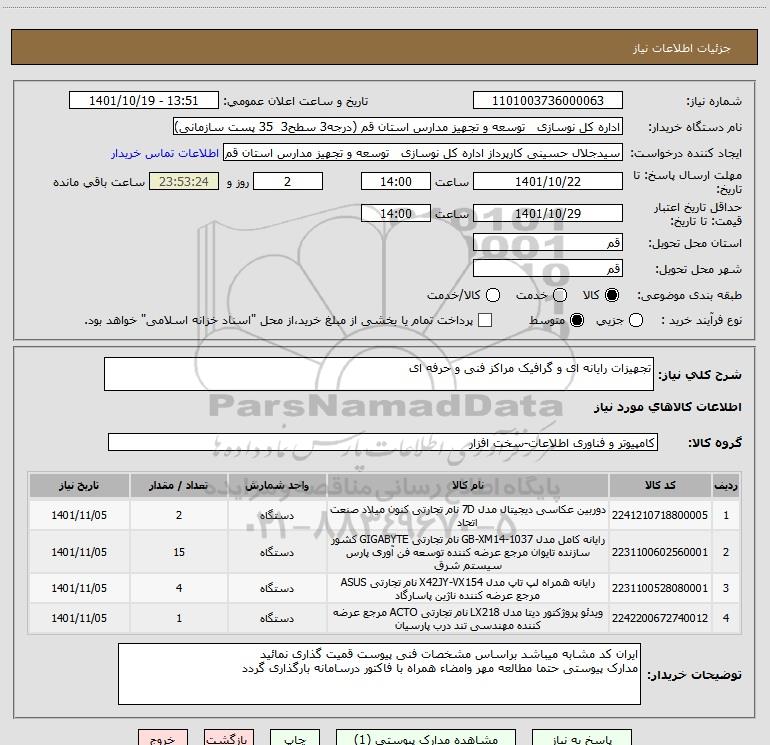Click delivery city field شهر محل تحویل
The image size is (770, 745).
coord(548,269)
